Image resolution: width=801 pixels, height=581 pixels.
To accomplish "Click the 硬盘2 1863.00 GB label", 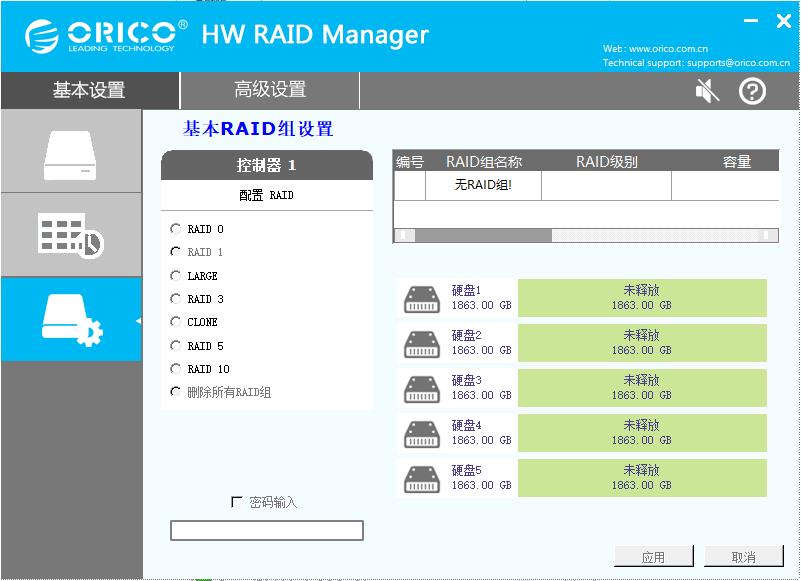I will coord(481,343).
